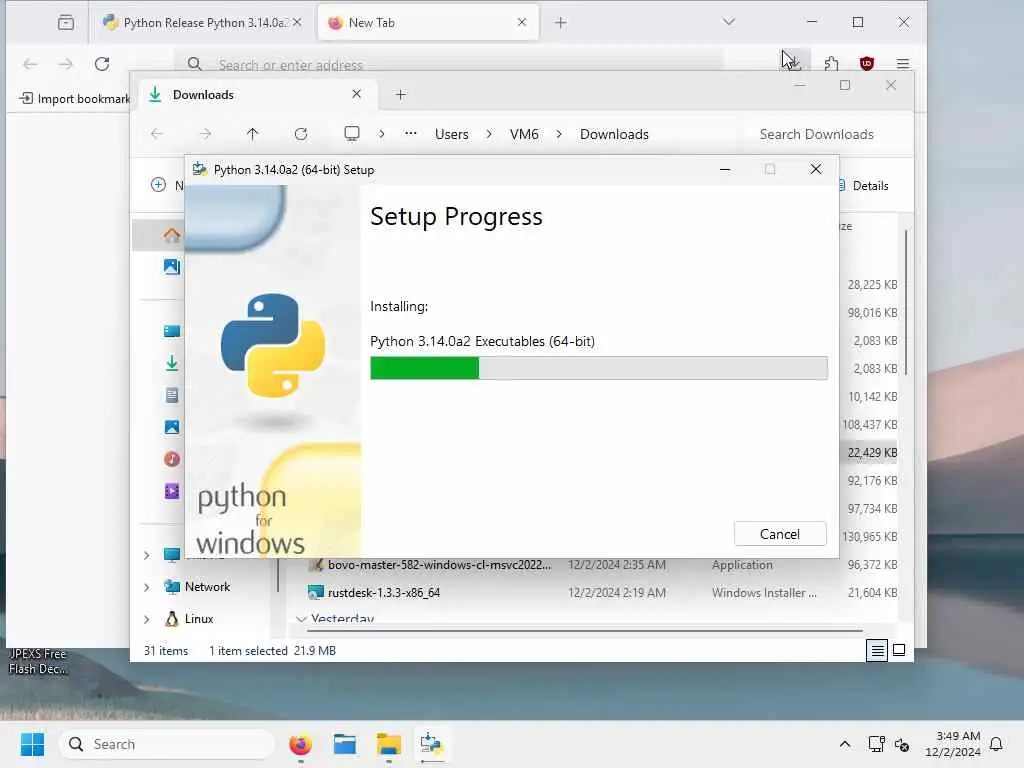1024x768 pixels.
Task: Show hidden system tray icons
Action: click(845, 744)
